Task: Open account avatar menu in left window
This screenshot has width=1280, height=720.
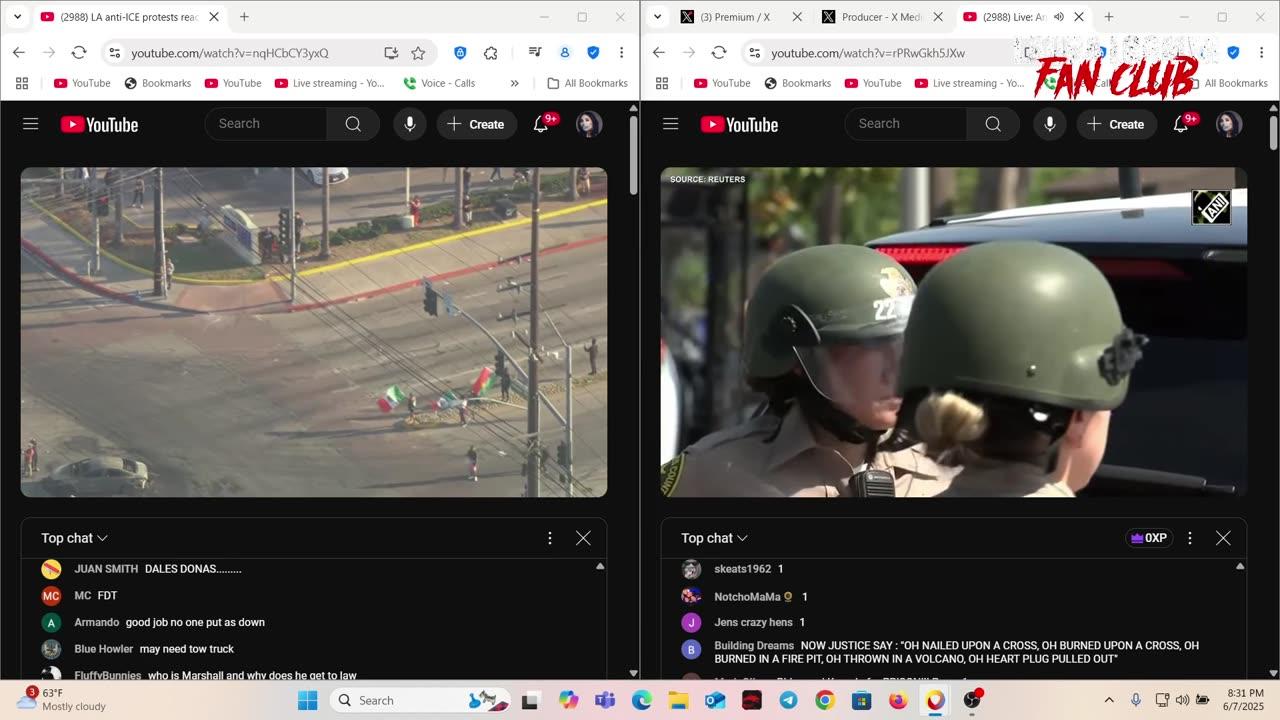Action: coord(589,124)
